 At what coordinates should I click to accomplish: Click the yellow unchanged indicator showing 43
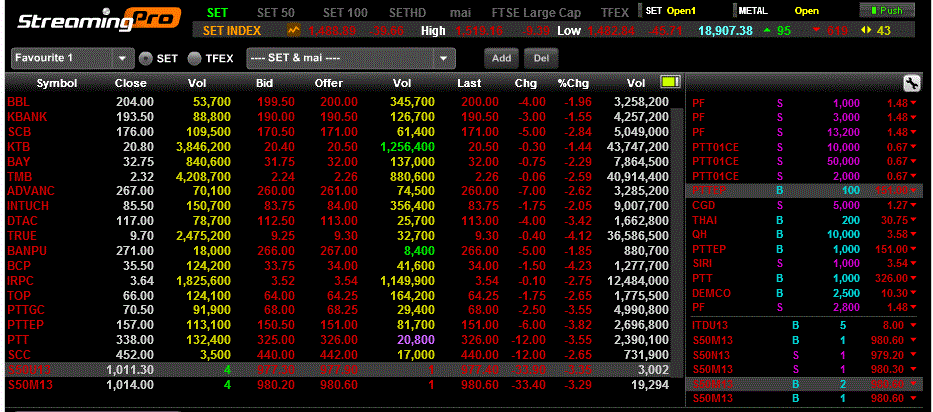pos(875,30)
